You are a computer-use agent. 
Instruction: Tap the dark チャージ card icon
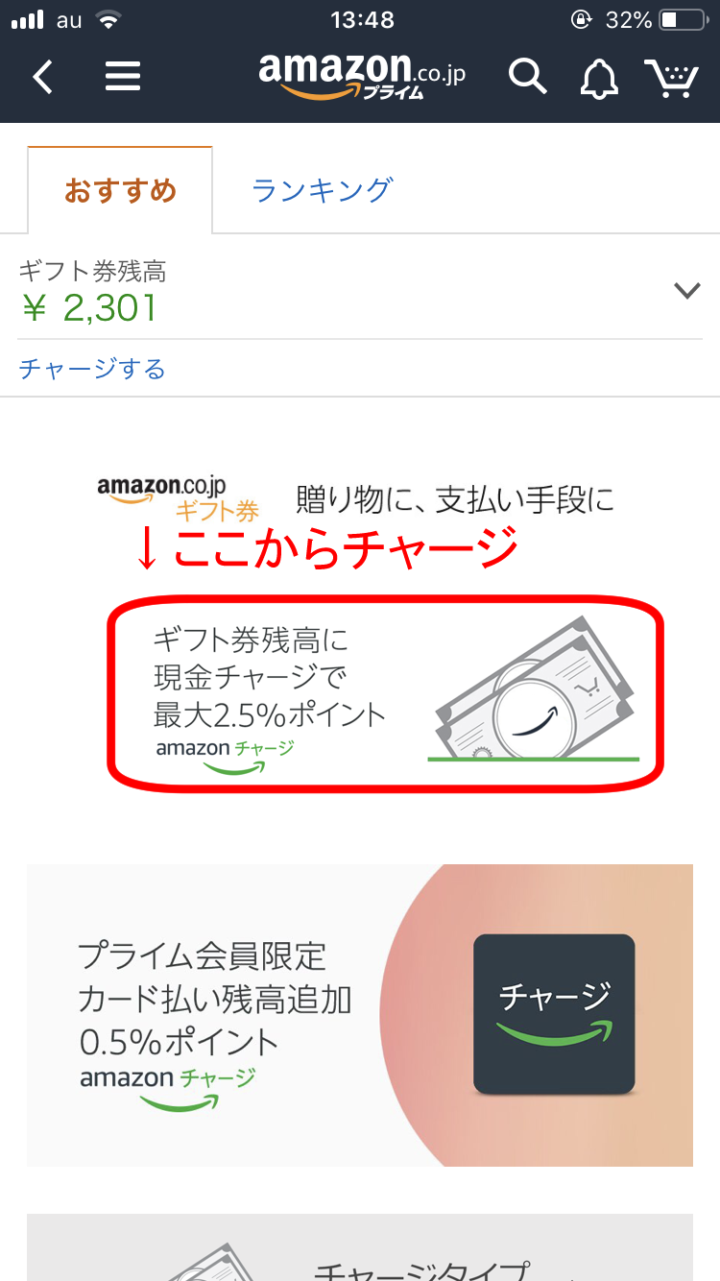[554, 1014]
